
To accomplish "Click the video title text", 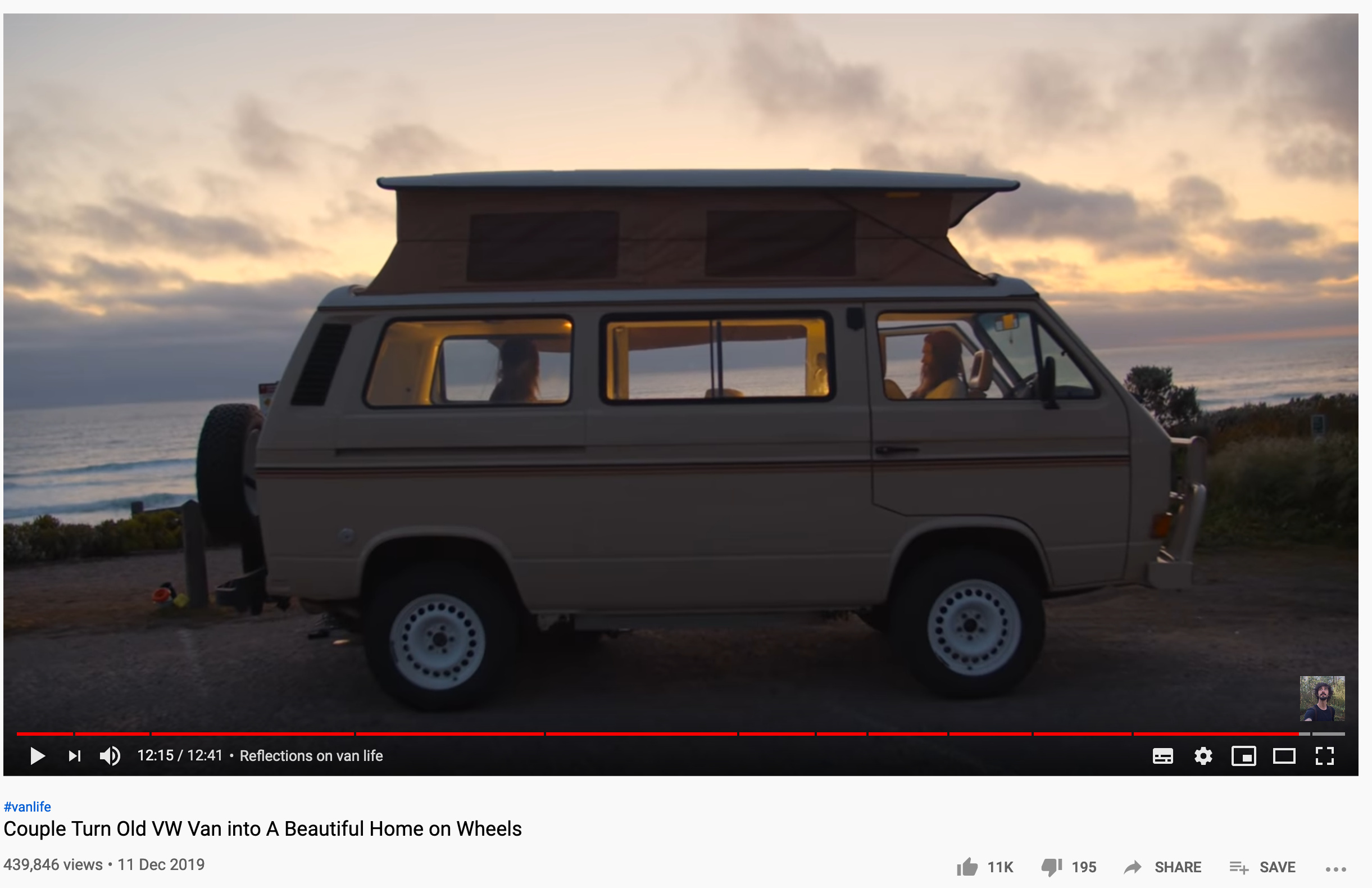I will click(x=262, y=828).
